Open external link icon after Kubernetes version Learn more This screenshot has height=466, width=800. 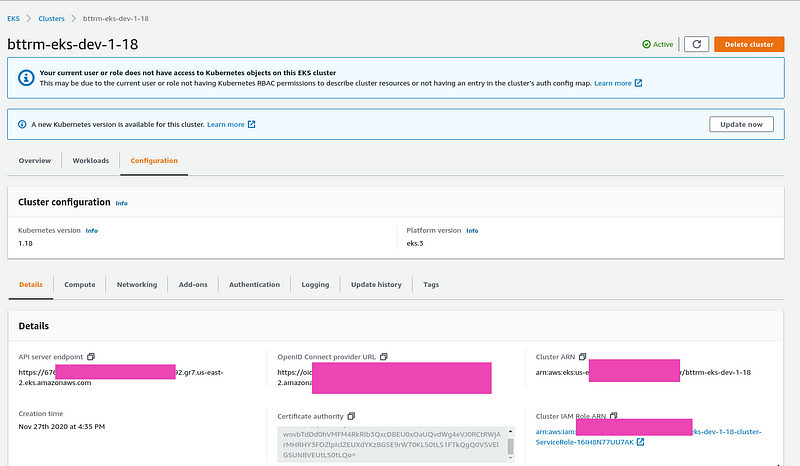point(252,125)
